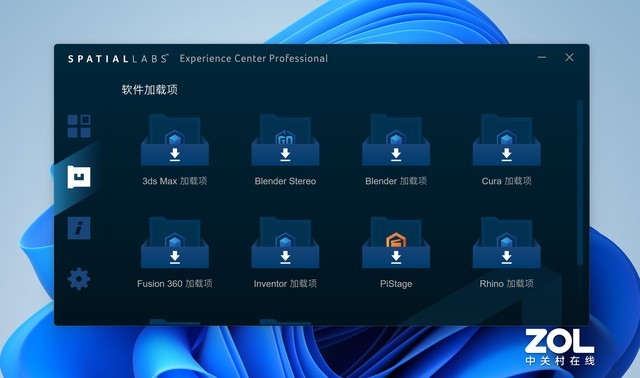This screenshot has height=378, width=640.
Task: Download the Rhino add-on folder icon
Action: pyautogui.click(x=507, y=242)
